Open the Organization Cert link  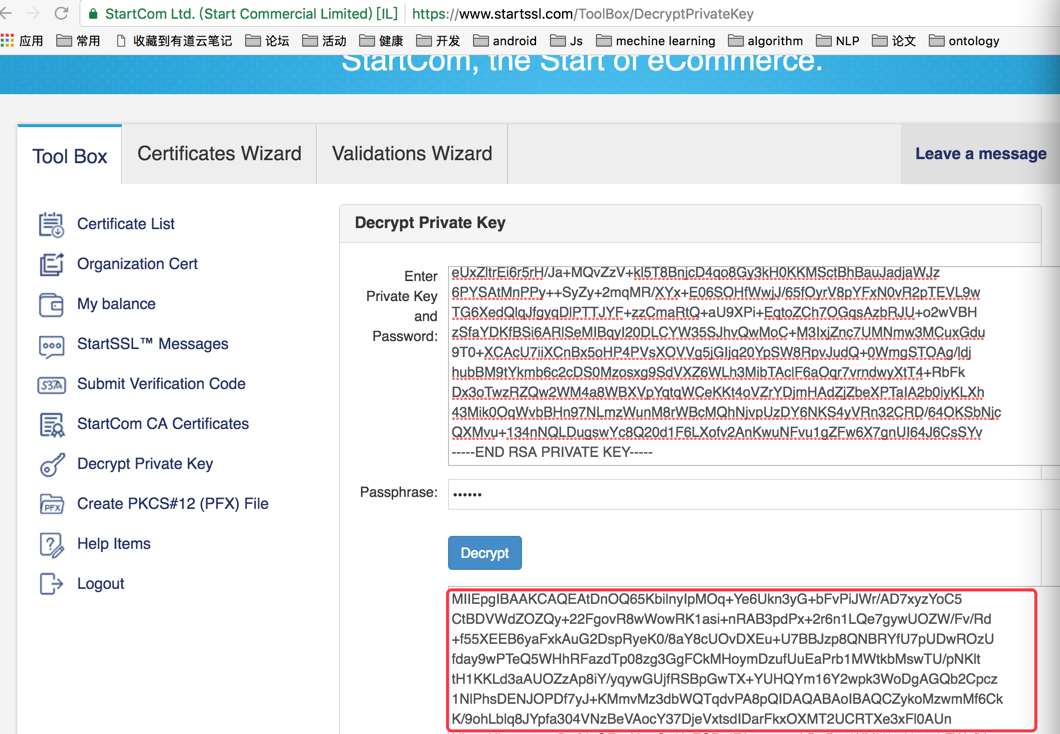(x=137, y=264)
